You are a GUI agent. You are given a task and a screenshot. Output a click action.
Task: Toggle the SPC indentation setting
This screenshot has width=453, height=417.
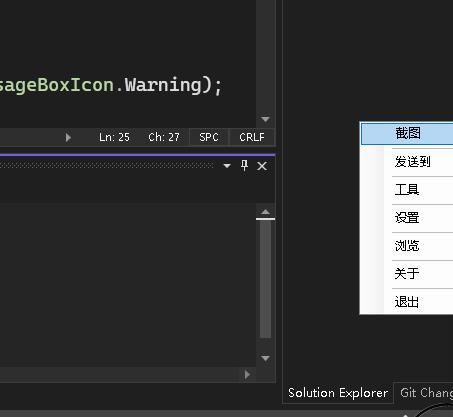coord(209,137)
